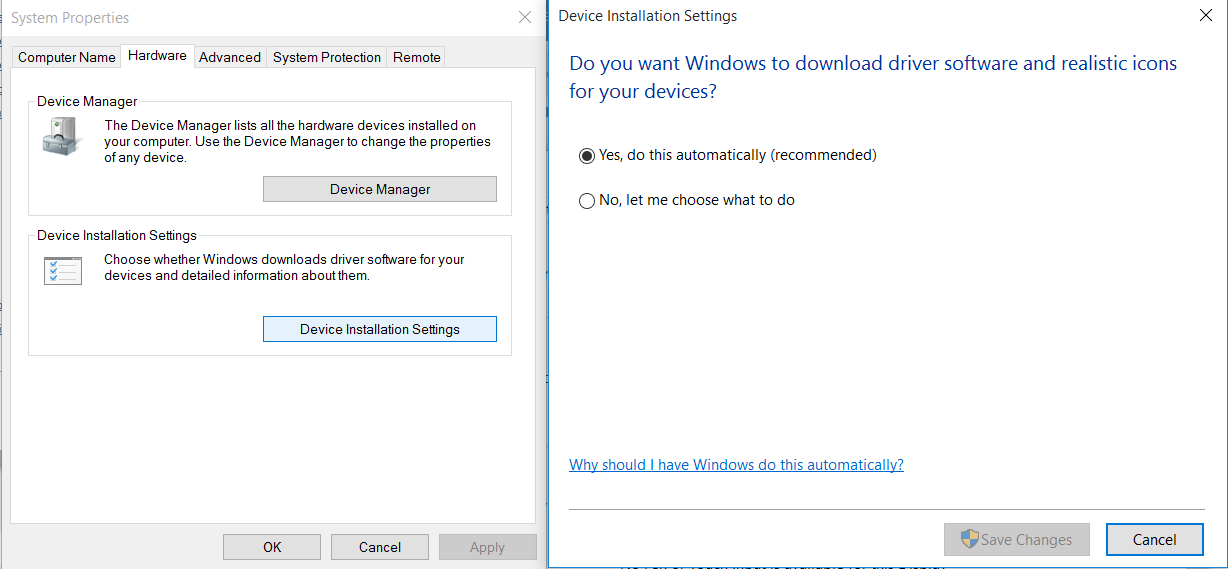Screen dimensions: 1228x569
Task: Click the 'The Device Manager lists all the hardware' description
Action: 298,141
